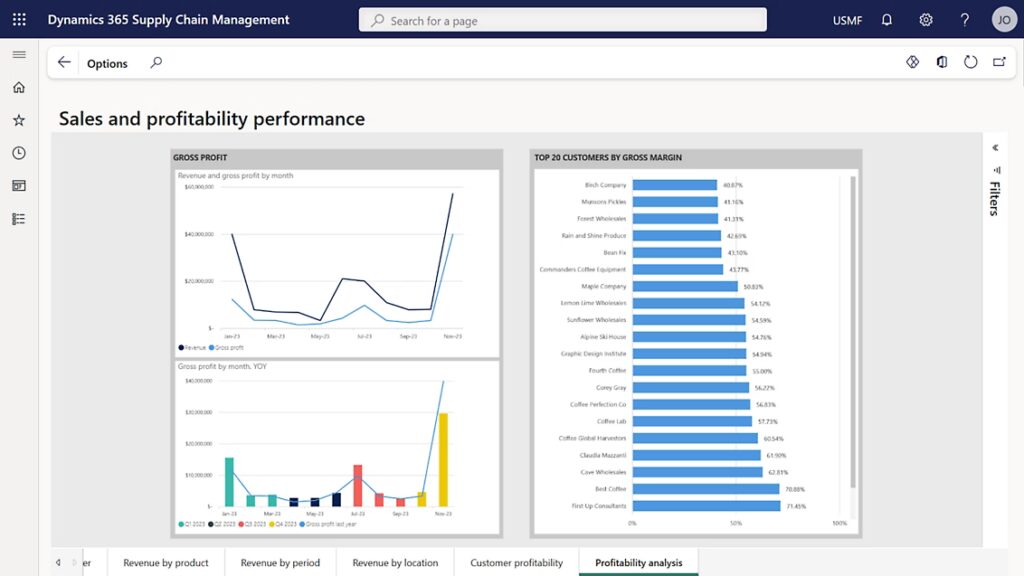The image size is (1024, 576).
Task: Select the Revenue by location tab
Action: click(395, 563)
